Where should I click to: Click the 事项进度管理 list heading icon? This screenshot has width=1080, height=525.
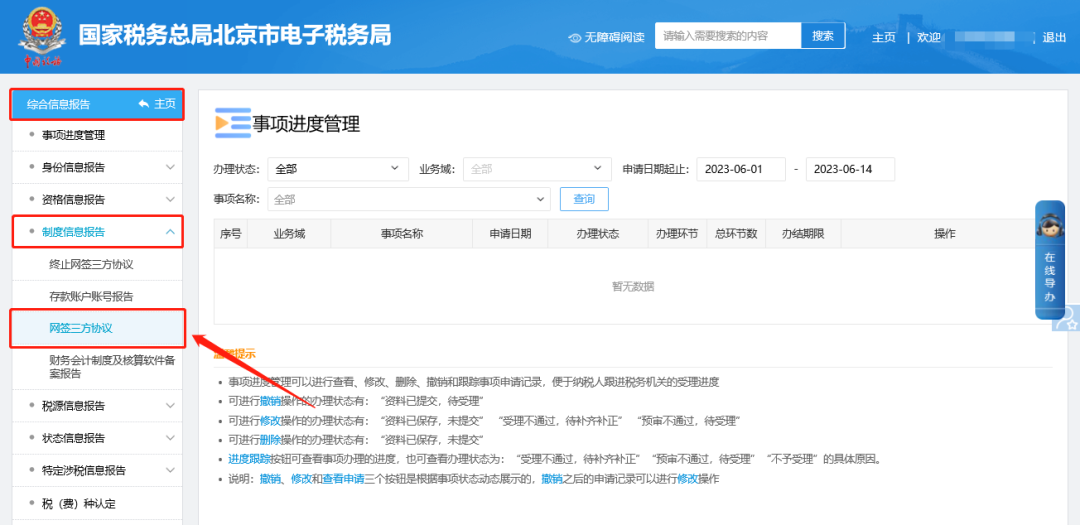pos(232,123)
